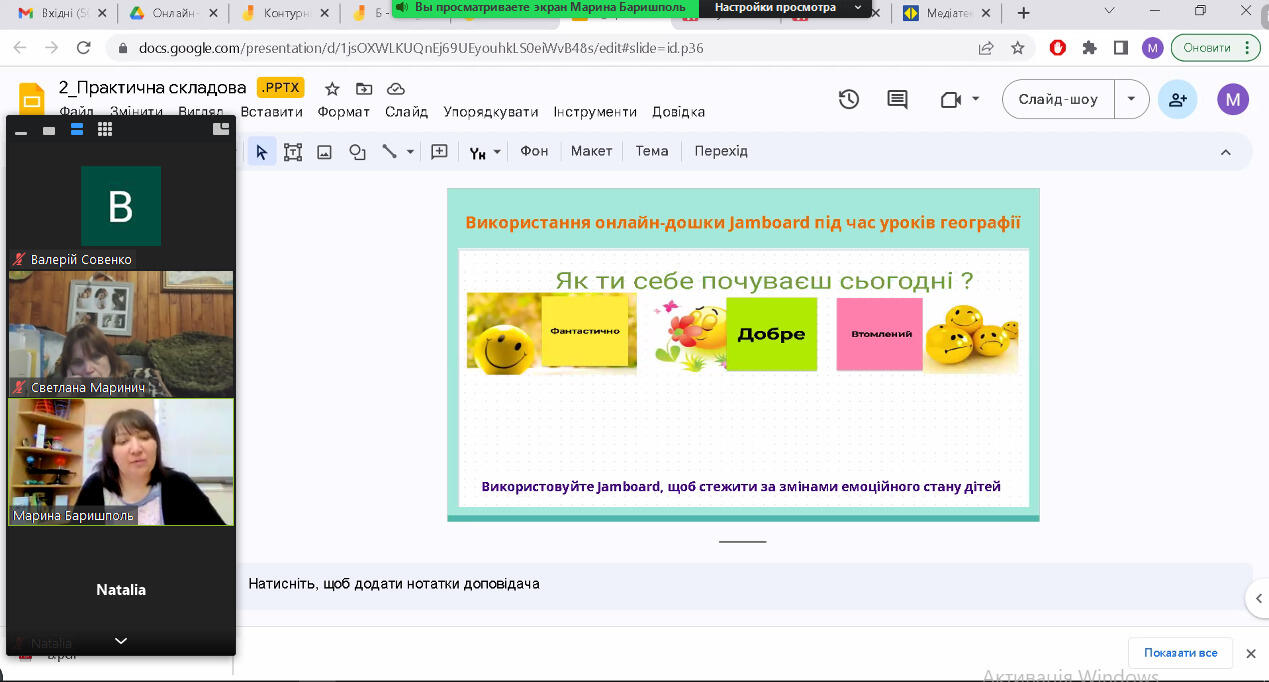Move the presentation to a folder

point(364,89)
